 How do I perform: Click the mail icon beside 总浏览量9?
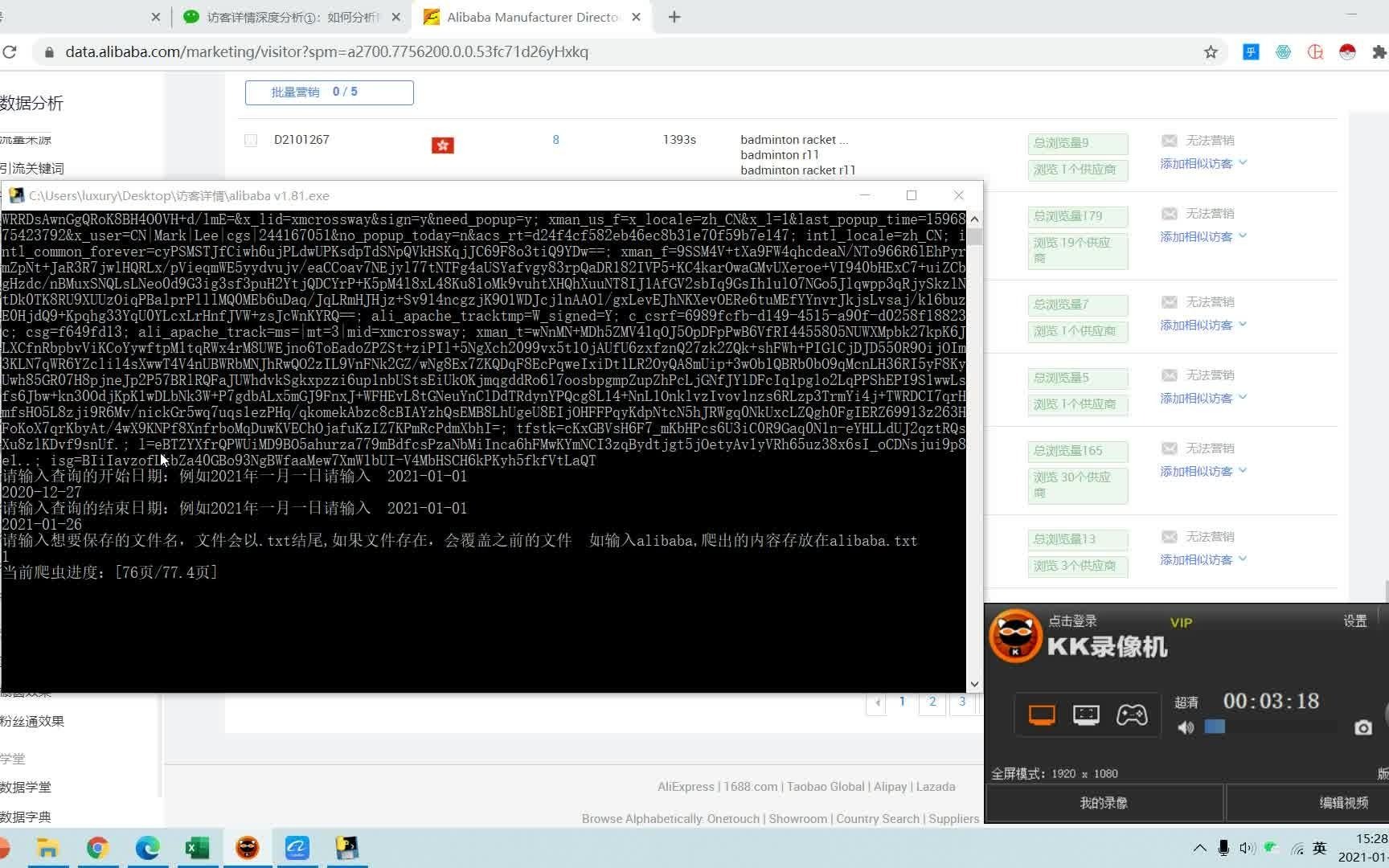(1170, 141)
